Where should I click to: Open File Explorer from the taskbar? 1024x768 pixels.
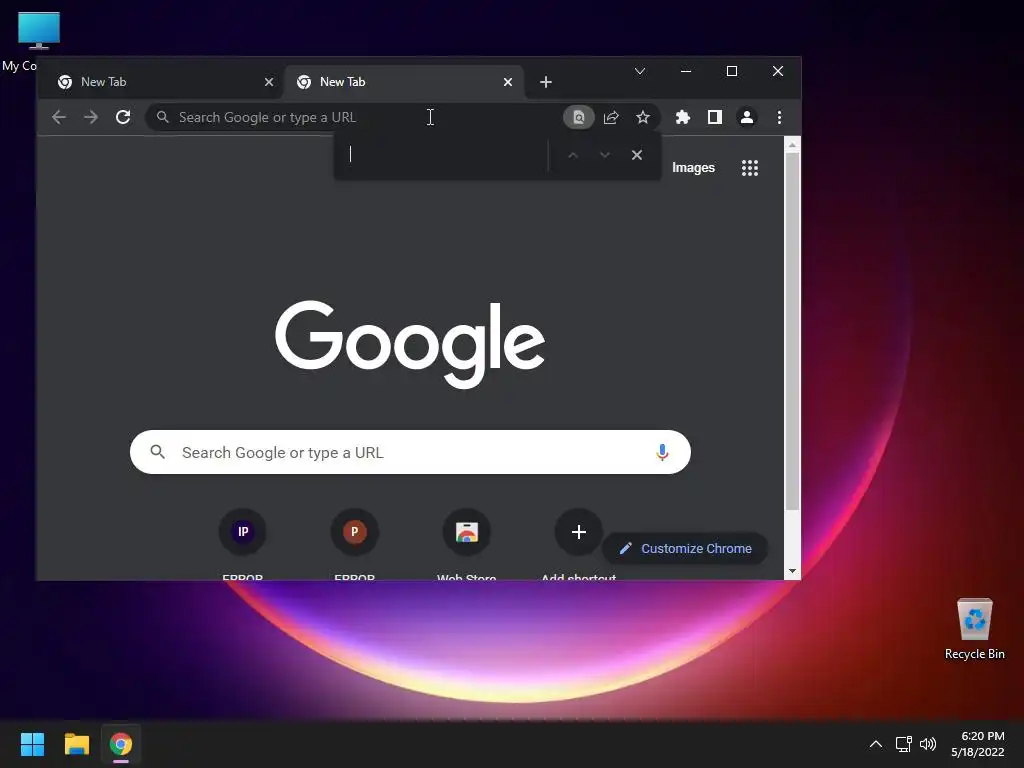click(x=76, y=744)
